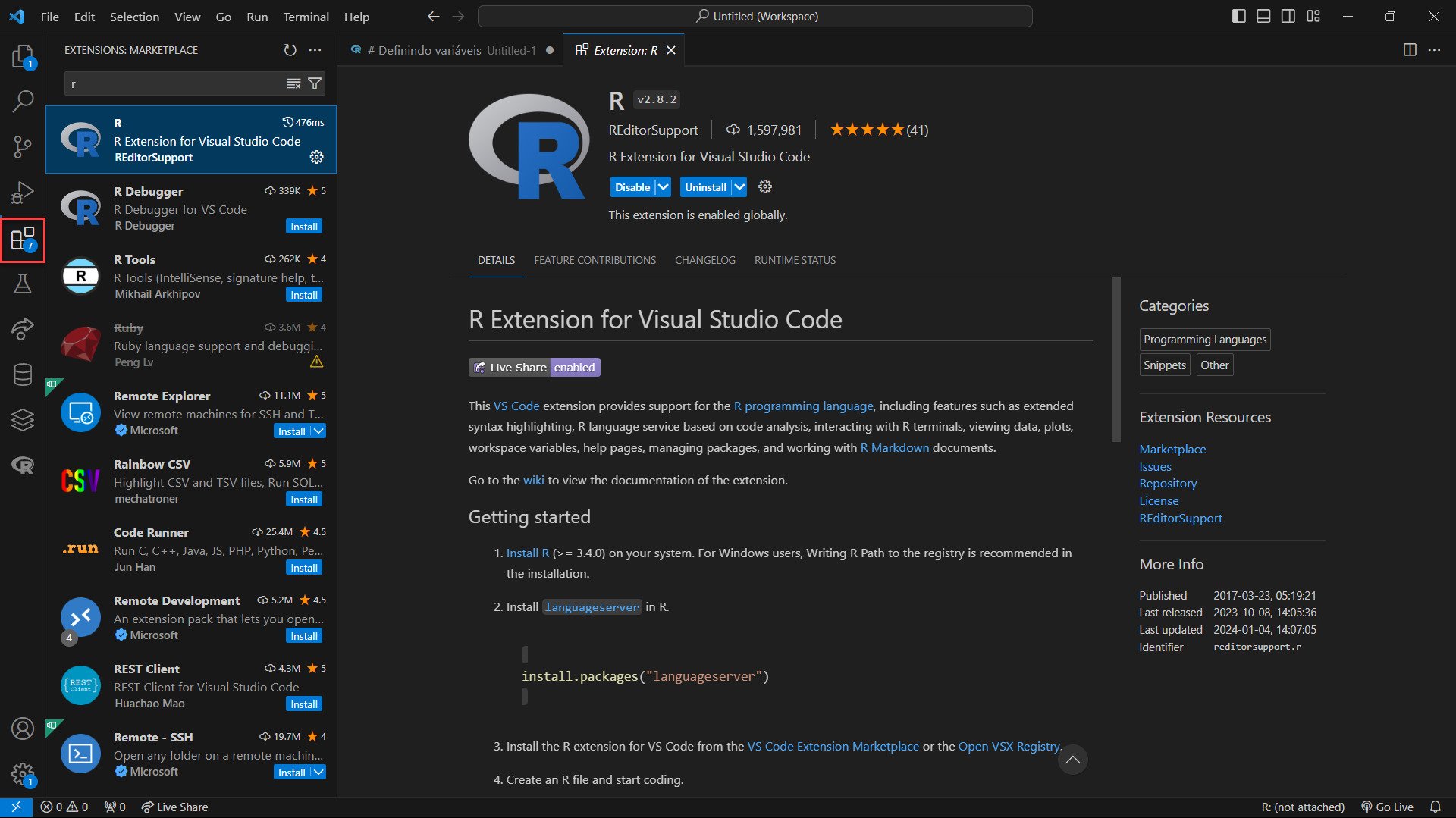Open the Source Control view
Viewport: 1456px width, 818px height.
[23, 147]
